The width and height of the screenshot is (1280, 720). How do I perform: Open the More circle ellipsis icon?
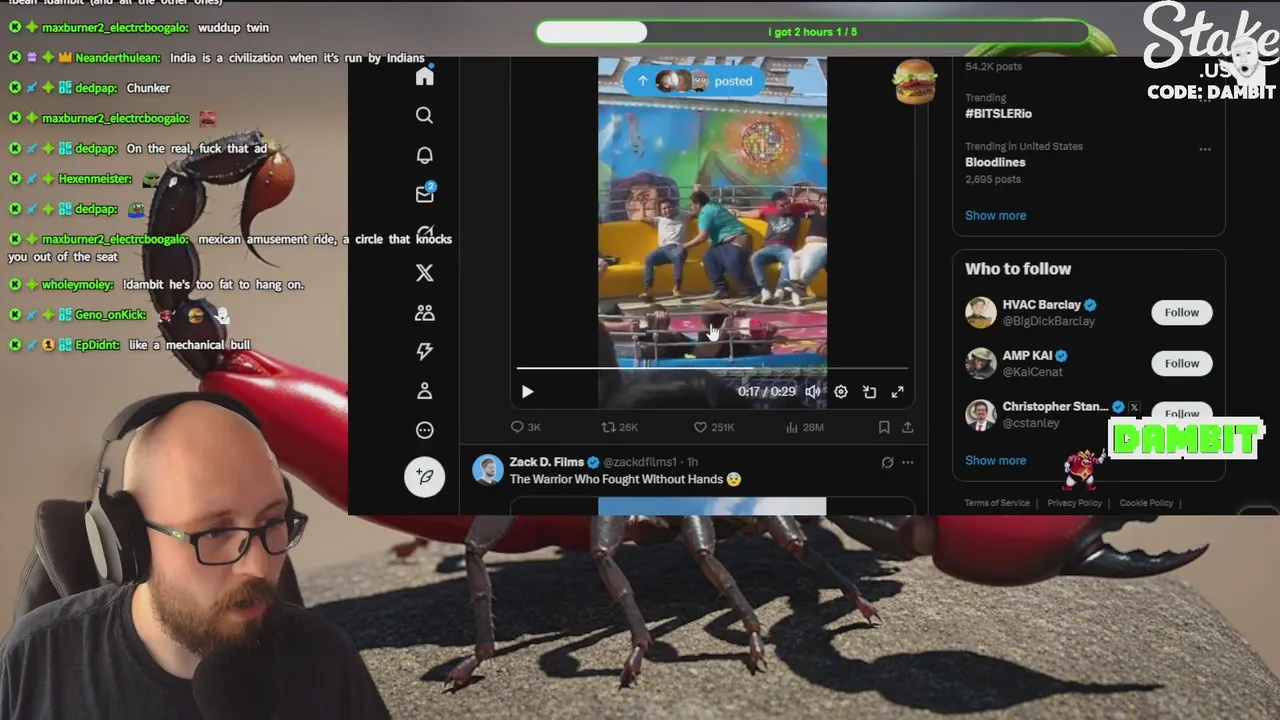coord(424,430)
